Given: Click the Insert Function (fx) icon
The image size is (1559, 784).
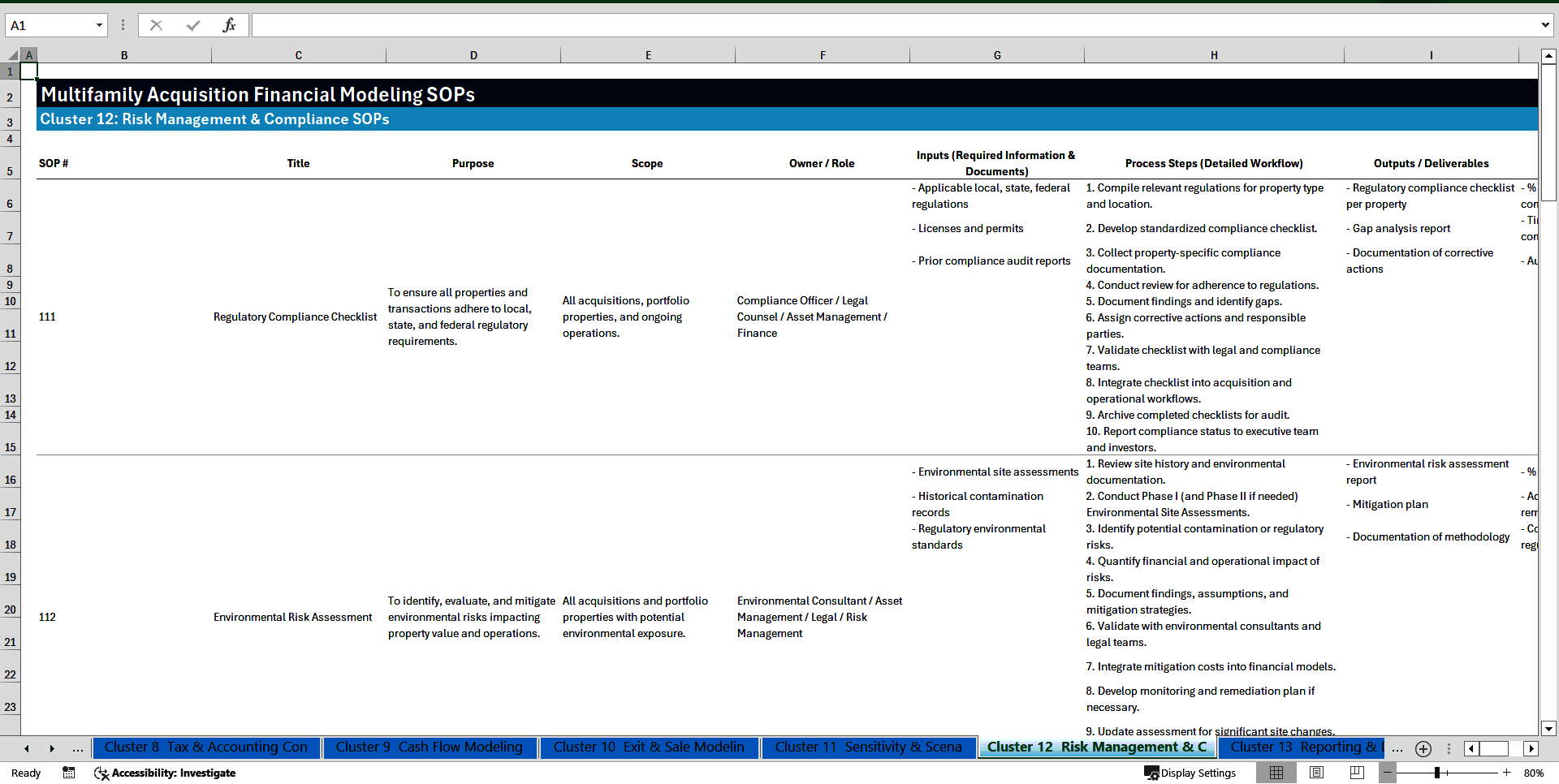Looking at the screenshot, I should (231, 25).
